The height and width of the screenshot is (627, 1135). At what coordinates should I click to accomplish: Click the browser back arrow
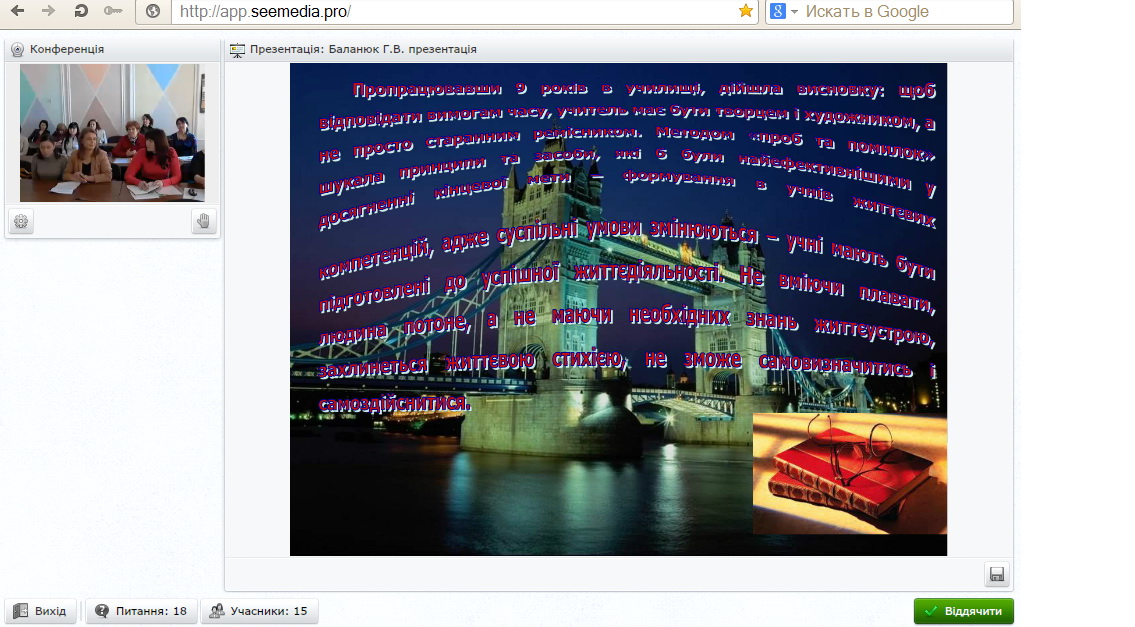pos(18,11)
